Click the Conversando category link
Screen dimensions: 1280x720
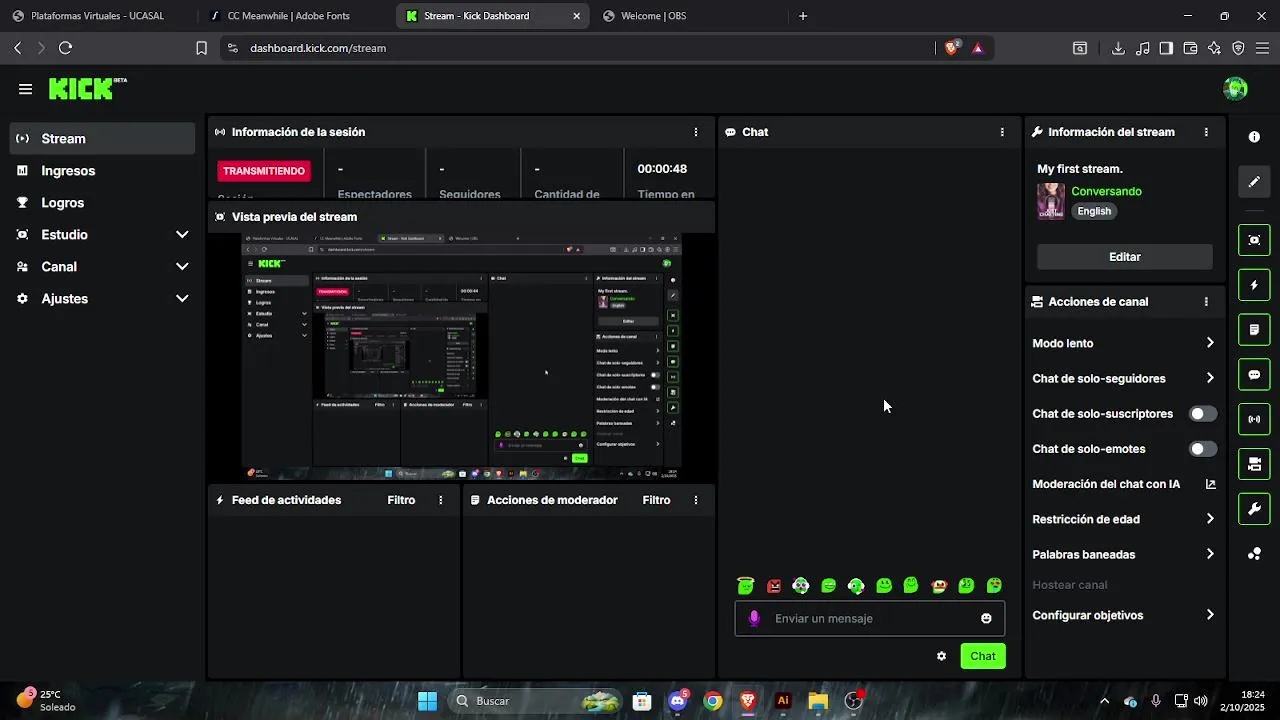click(x=1106, y=191)
